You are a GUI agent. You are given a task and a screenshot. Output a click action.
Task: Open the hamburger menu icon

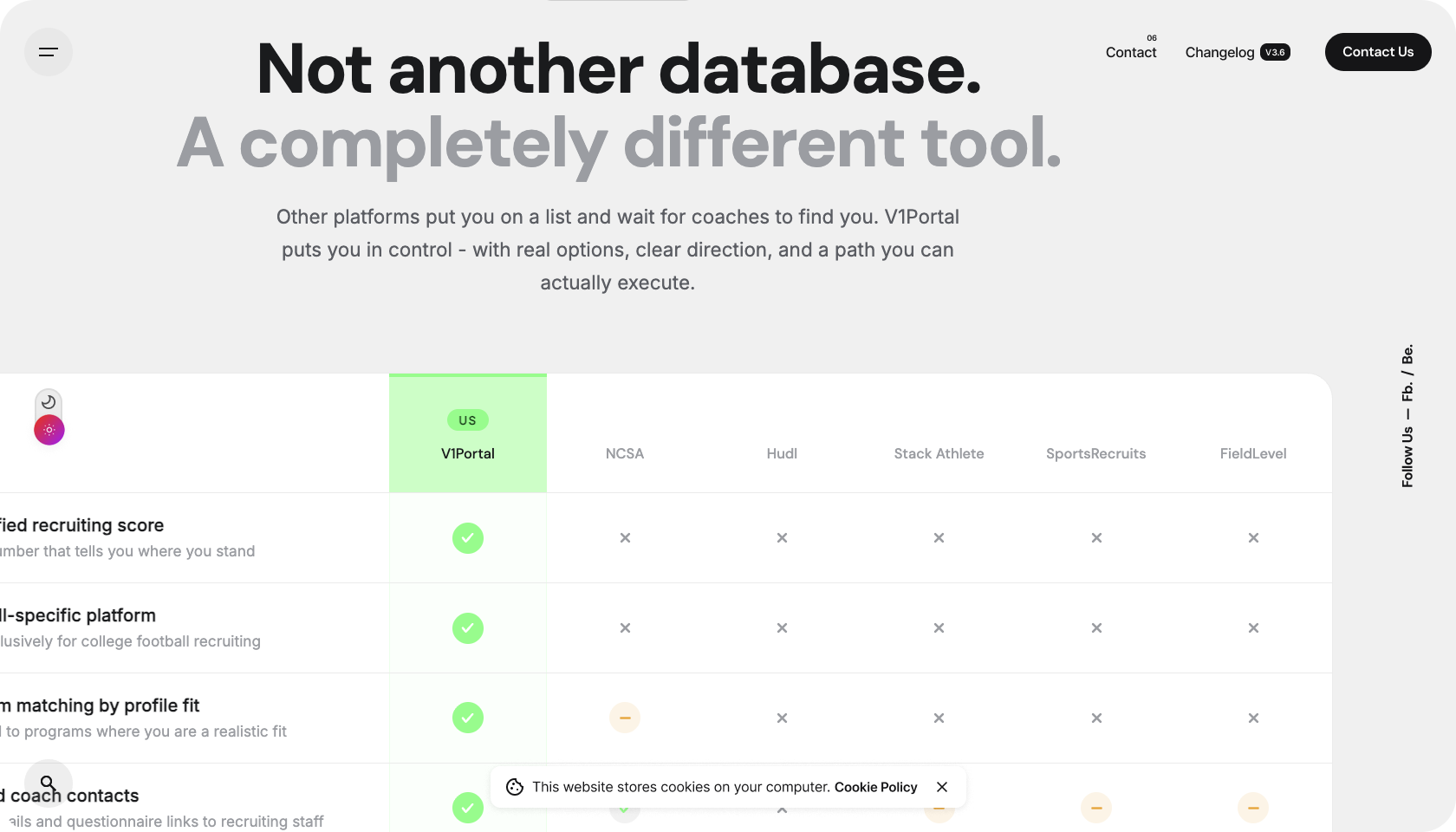49,52
